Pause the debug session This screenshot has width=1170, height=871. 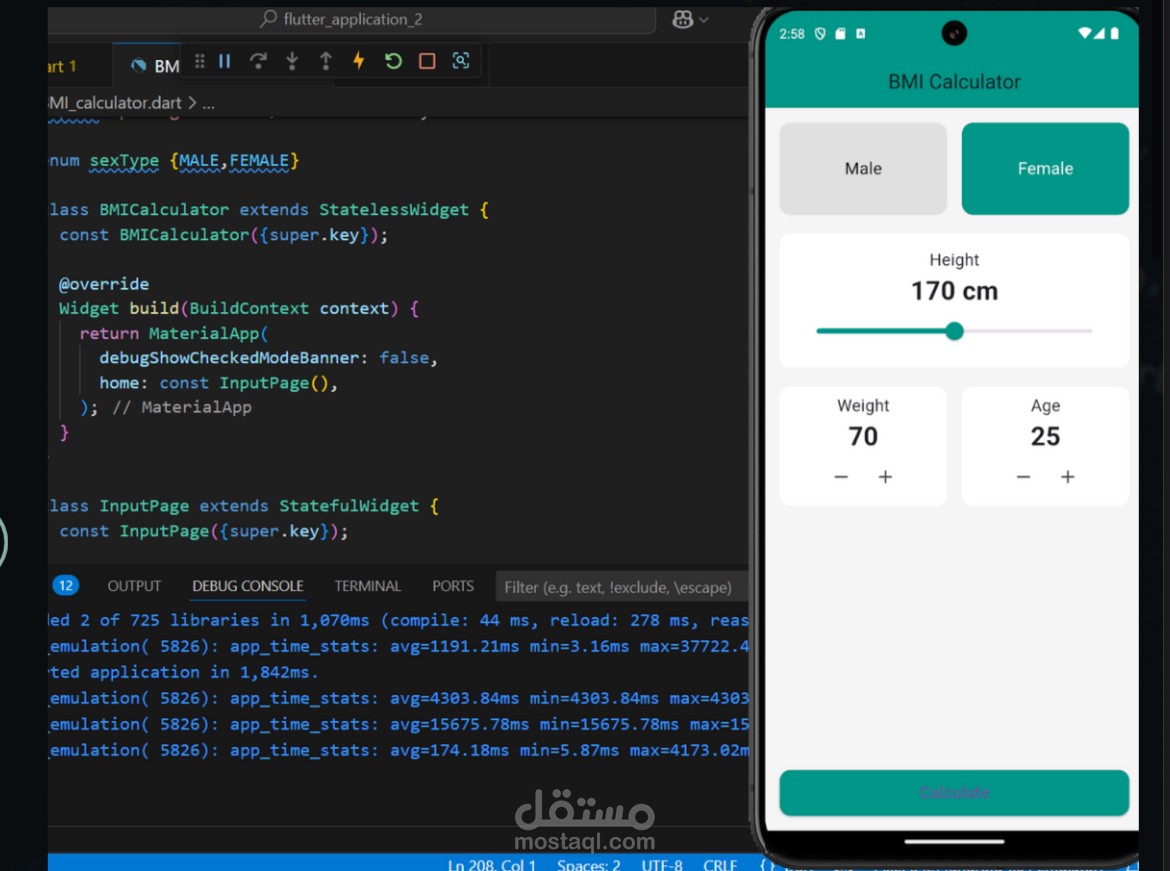[225, 61]
